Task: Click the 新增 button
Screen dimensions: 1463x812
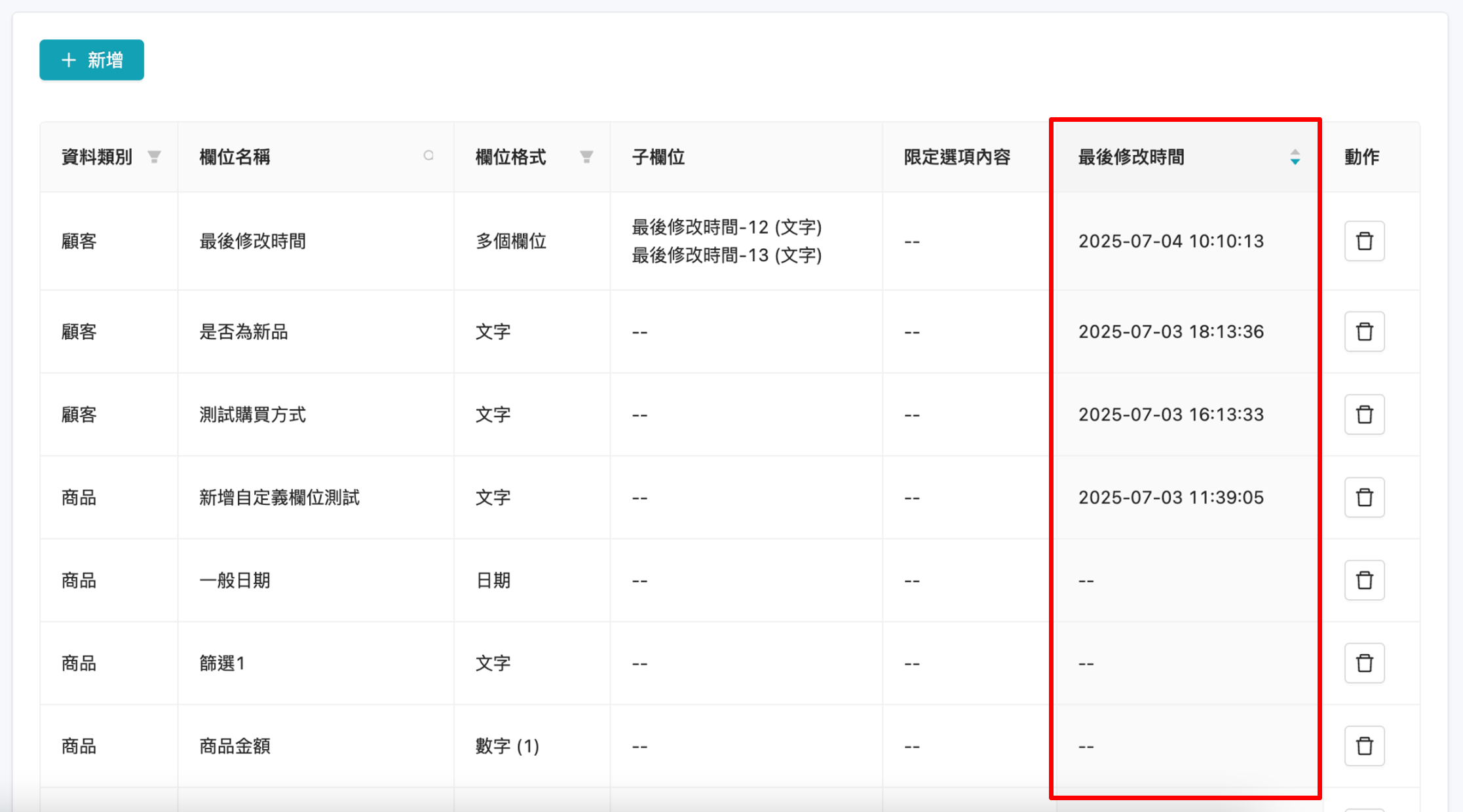Action: [92, 60]
